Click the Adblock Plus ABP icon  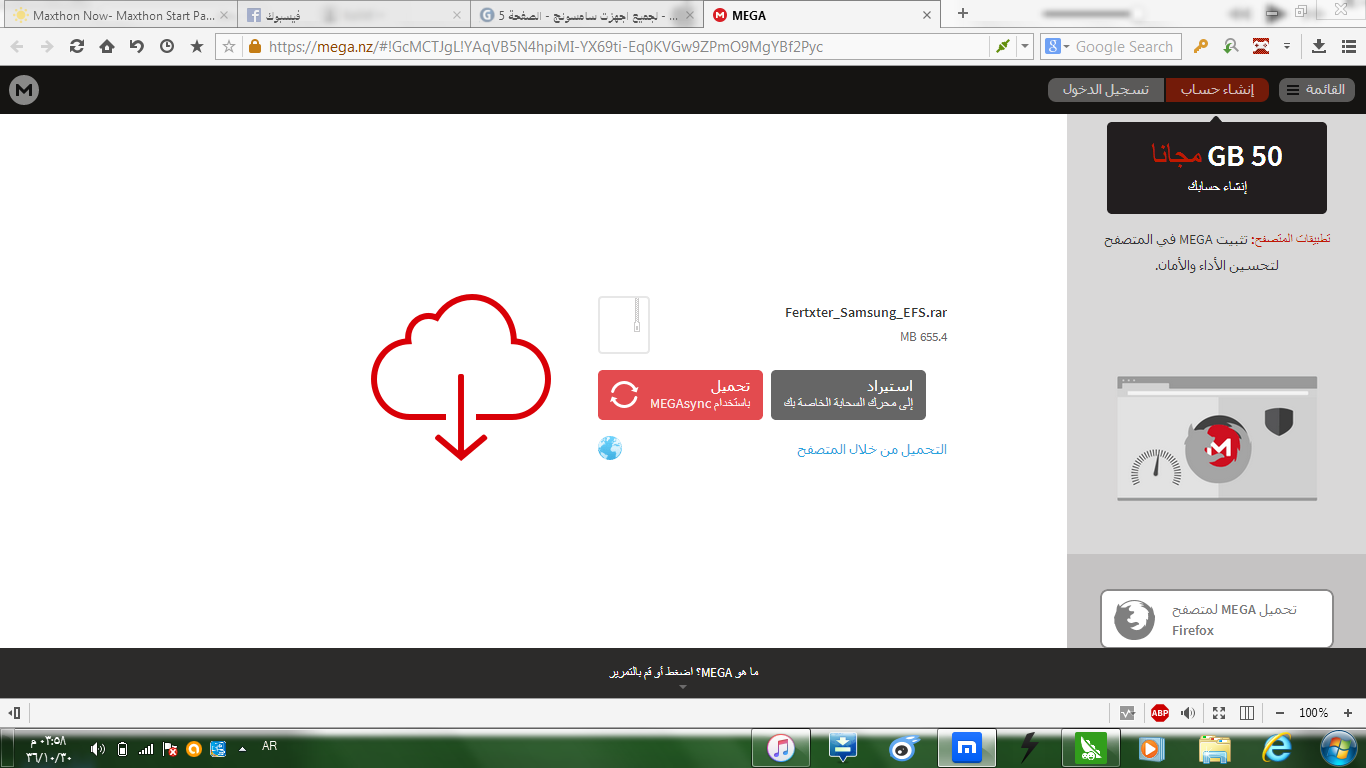pyautogui.click(x=1159, y=713)
